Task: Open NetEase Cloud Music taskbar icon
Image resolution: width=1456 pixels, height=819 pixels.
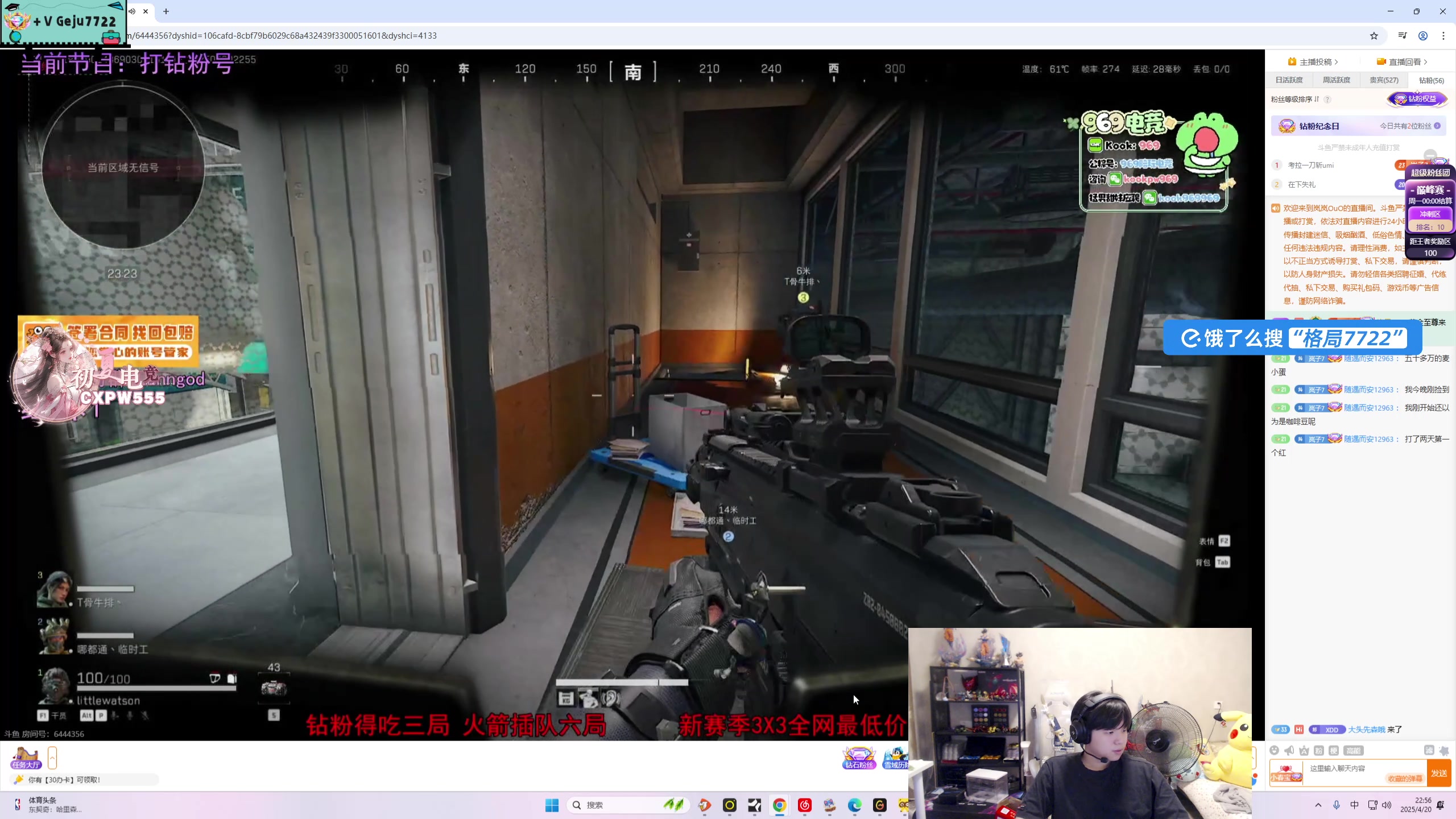Action: pos(804,805)
